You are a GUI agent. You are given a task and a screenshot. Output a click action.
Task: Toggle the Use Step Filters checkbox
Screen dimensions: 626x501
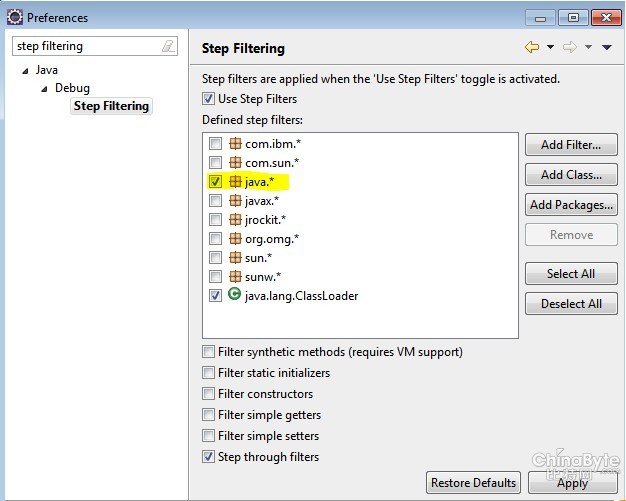click(x=208, y=99)
